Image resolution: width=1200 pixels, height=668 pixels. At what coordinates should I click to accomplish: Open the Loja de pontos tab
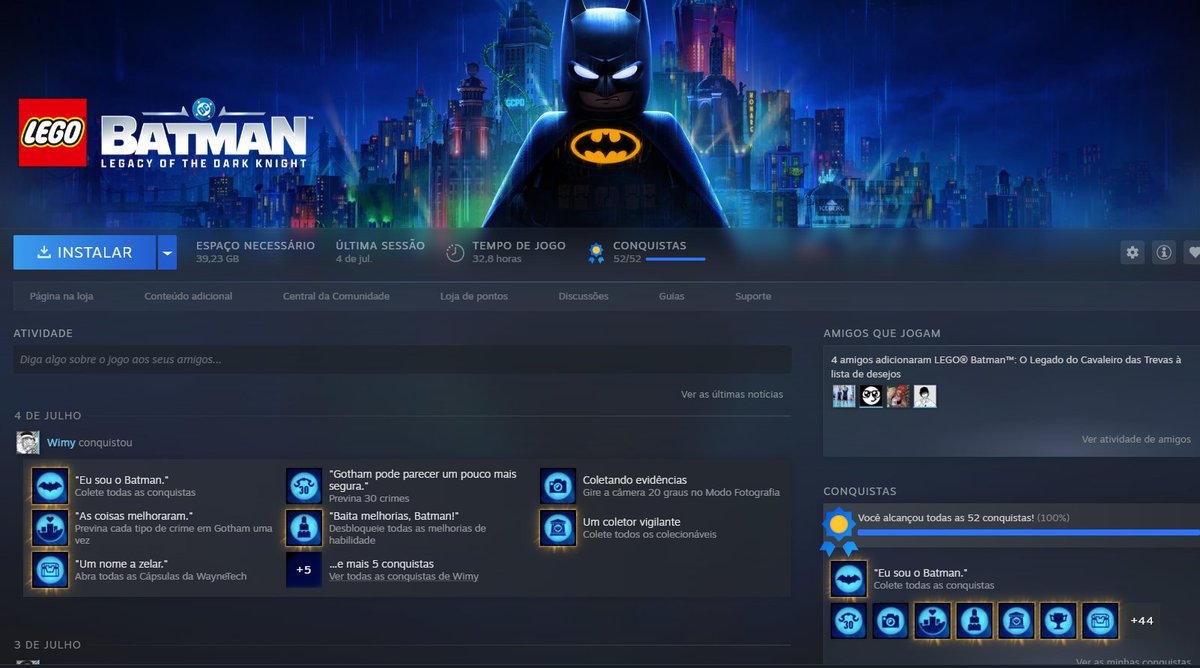474,296
